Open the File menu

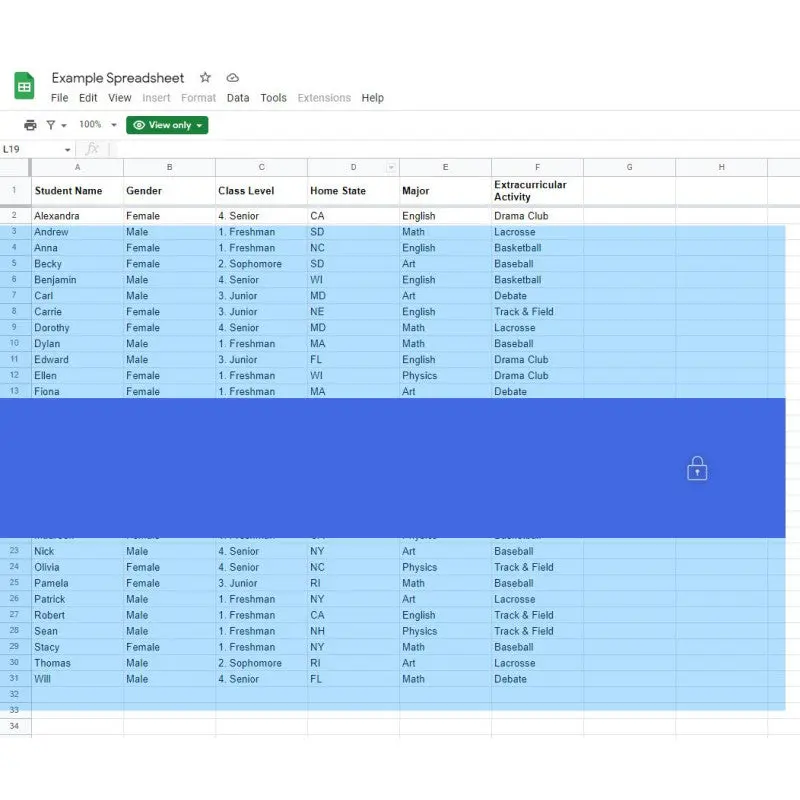pyautogui.click(x=60, y=98)
